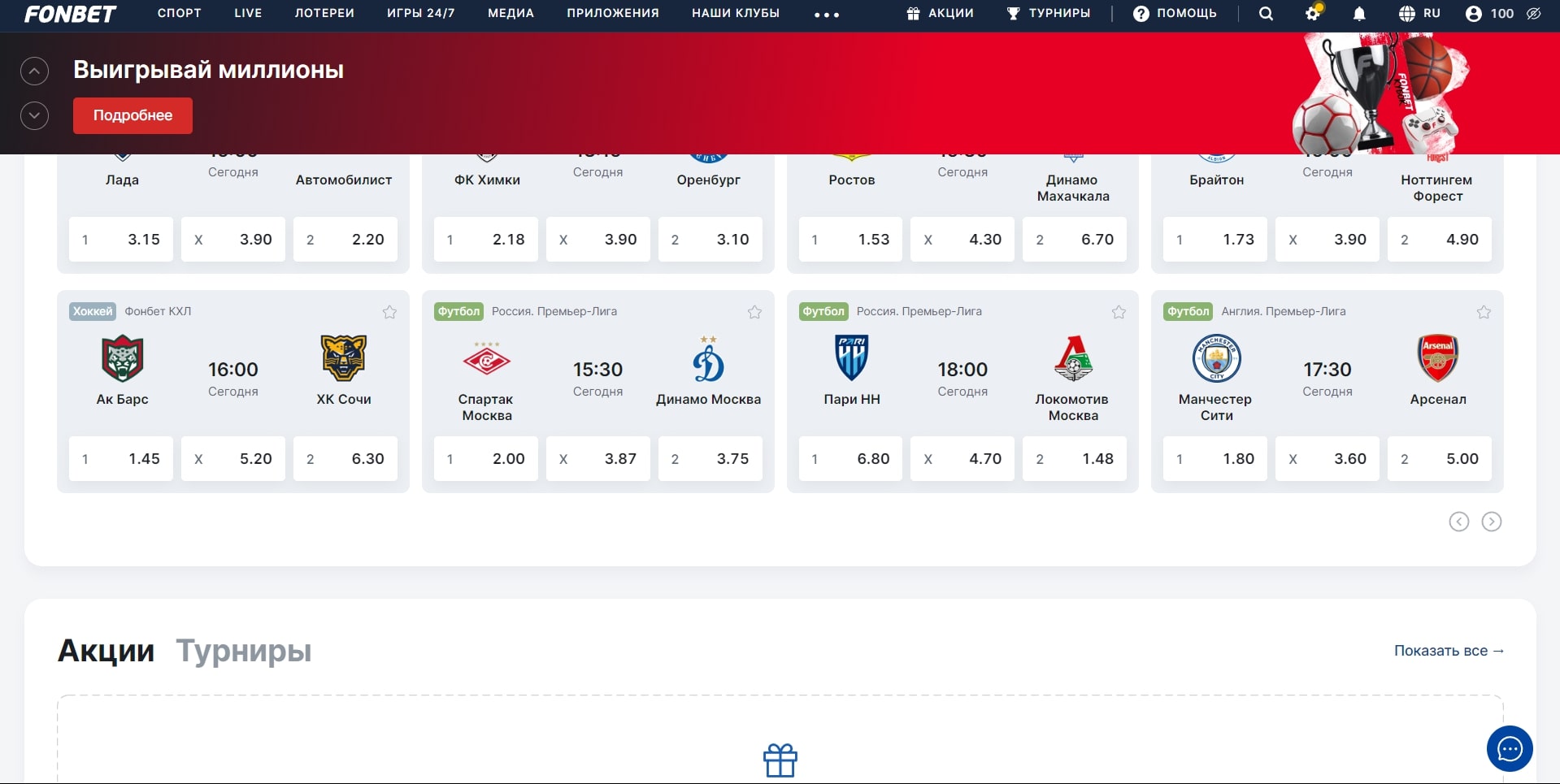This screenshot has width=1560, height=784.
Task: Open the globe language icon
Action: click(x=1407, y=14)
